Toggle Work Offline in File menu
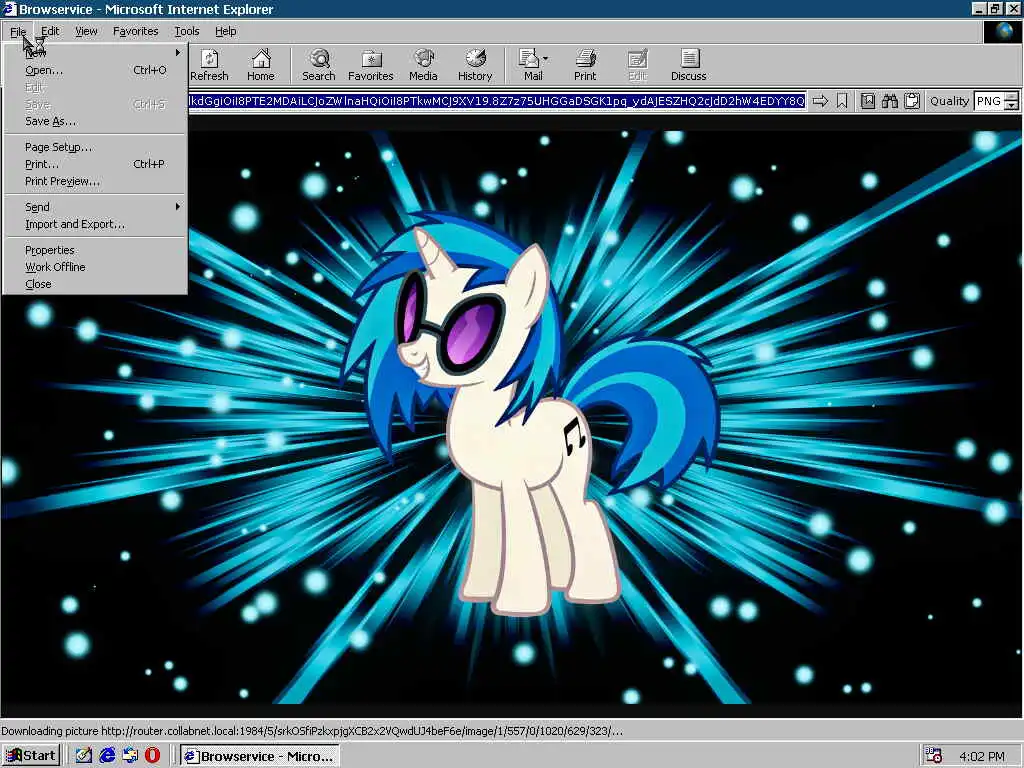The height and width of the screenshot is (768, 1024). 95,267
